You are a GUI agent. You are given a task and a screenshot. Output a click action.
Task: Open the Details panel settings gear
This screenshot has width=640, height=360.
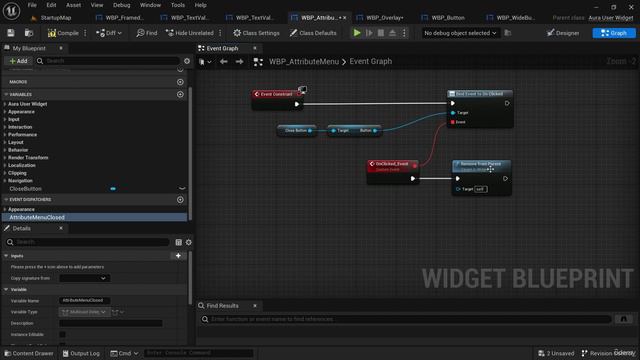[x=189, y=242]
